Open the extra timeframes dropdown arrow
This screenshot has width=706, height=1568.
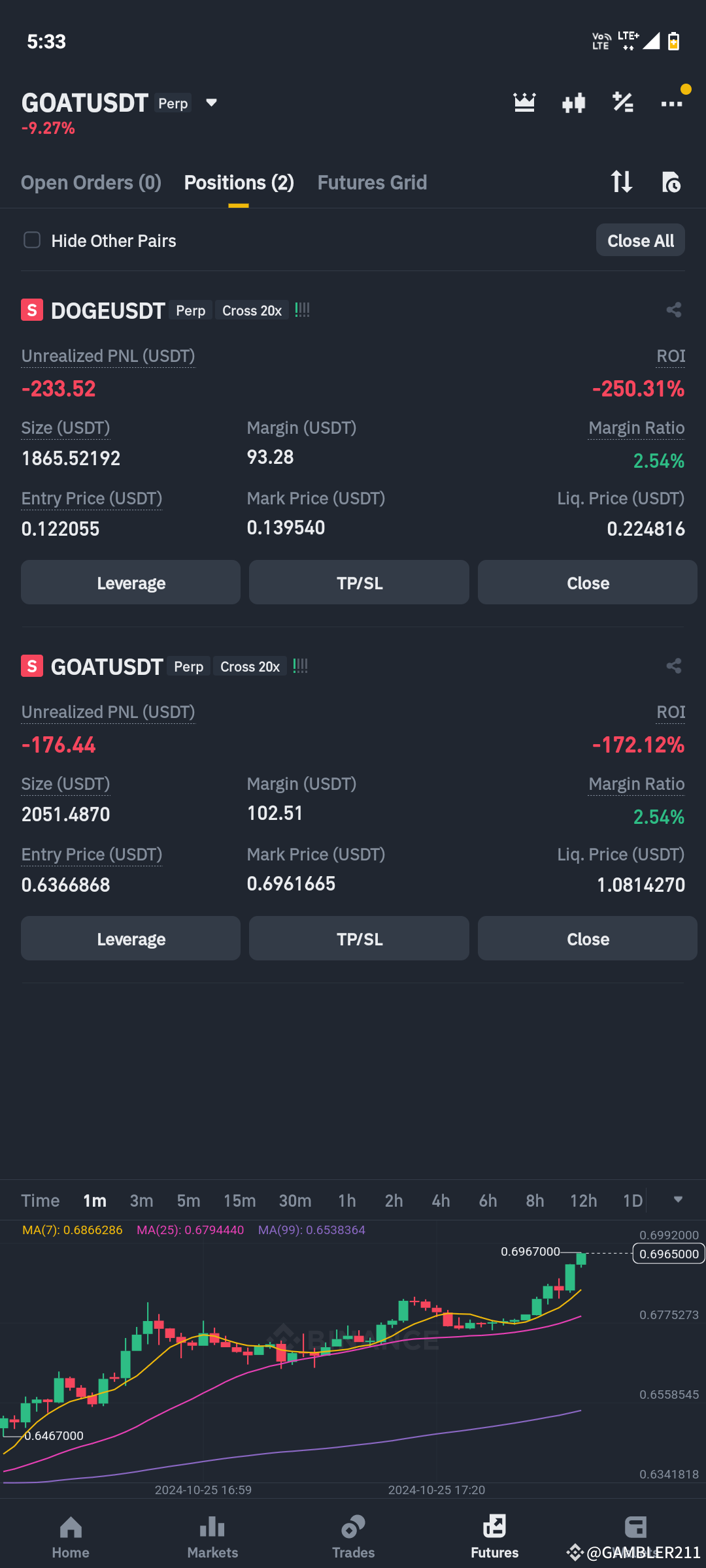coord(679,1200)
